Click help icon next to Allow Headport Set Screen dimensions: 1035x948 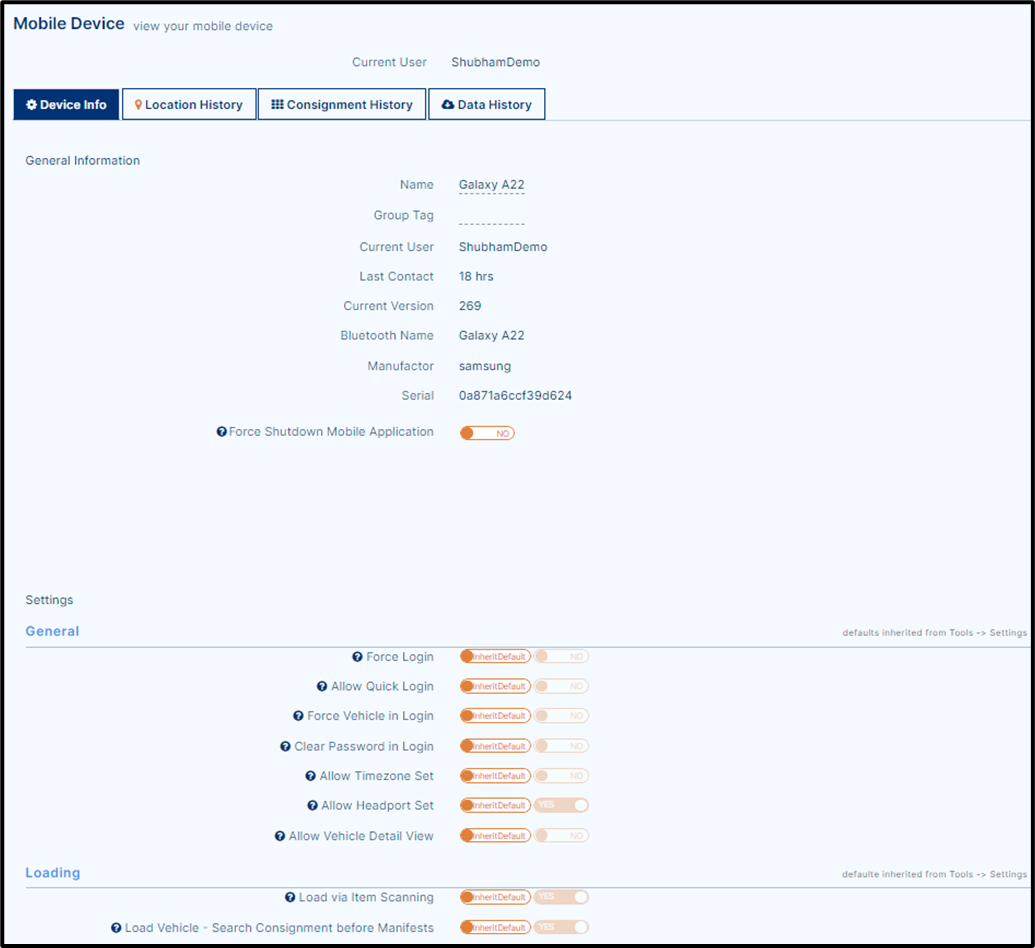(312, 805)
